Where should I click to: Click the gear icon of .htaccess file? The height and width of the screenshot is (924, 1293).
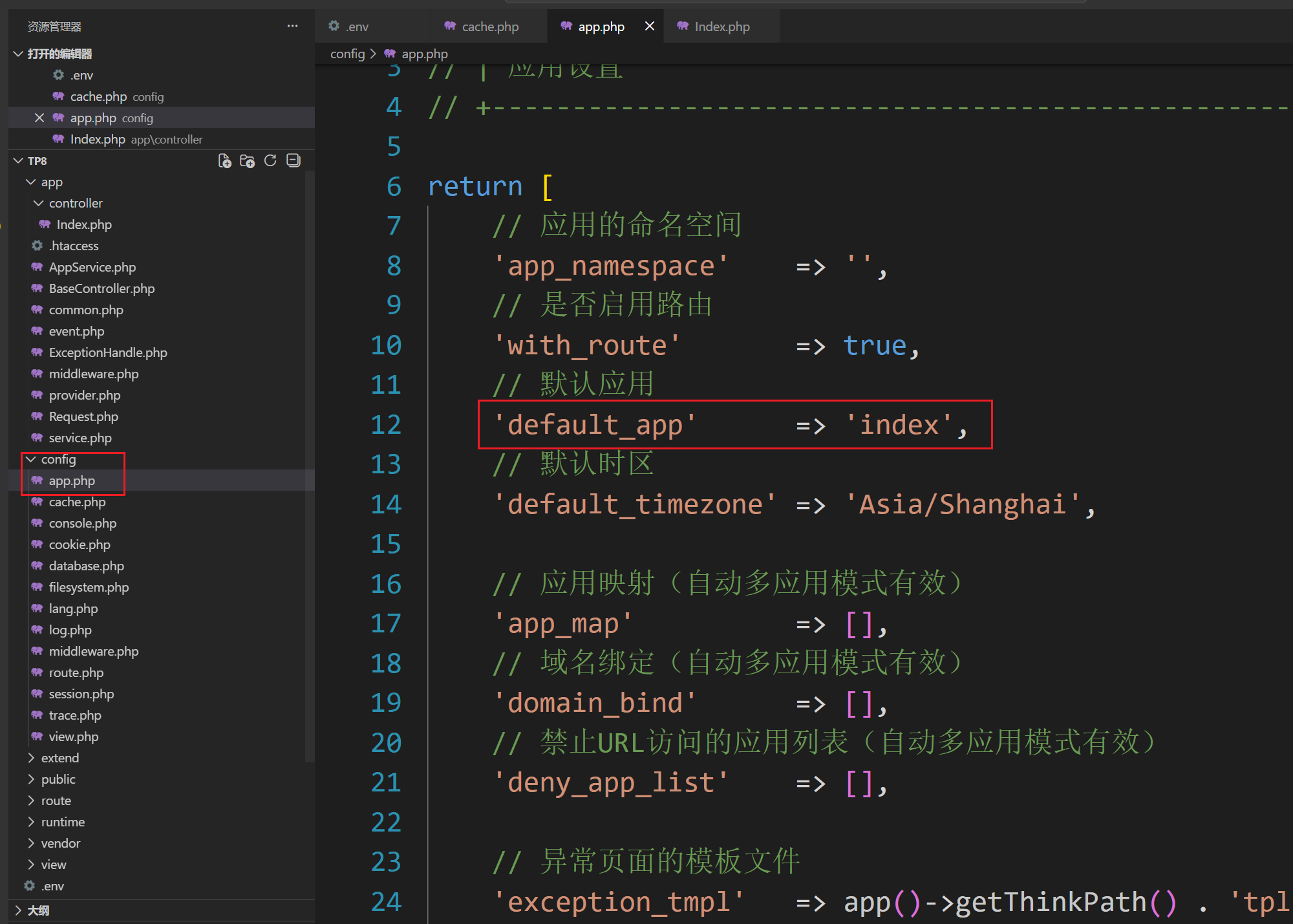[37, 246]
